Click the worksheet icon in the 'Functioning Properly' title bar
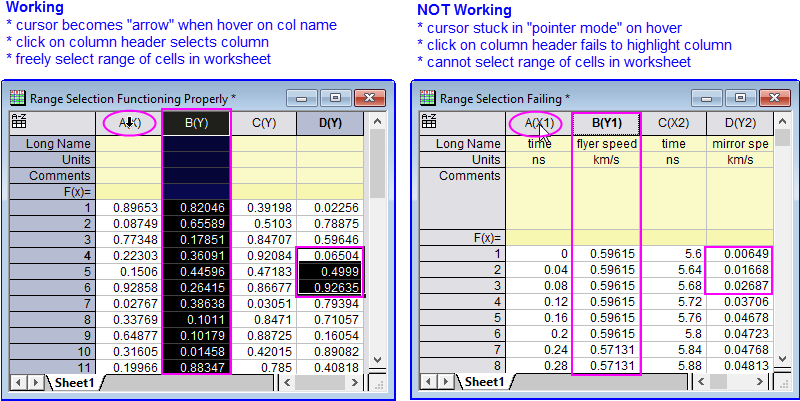 [x=17, y=98]
